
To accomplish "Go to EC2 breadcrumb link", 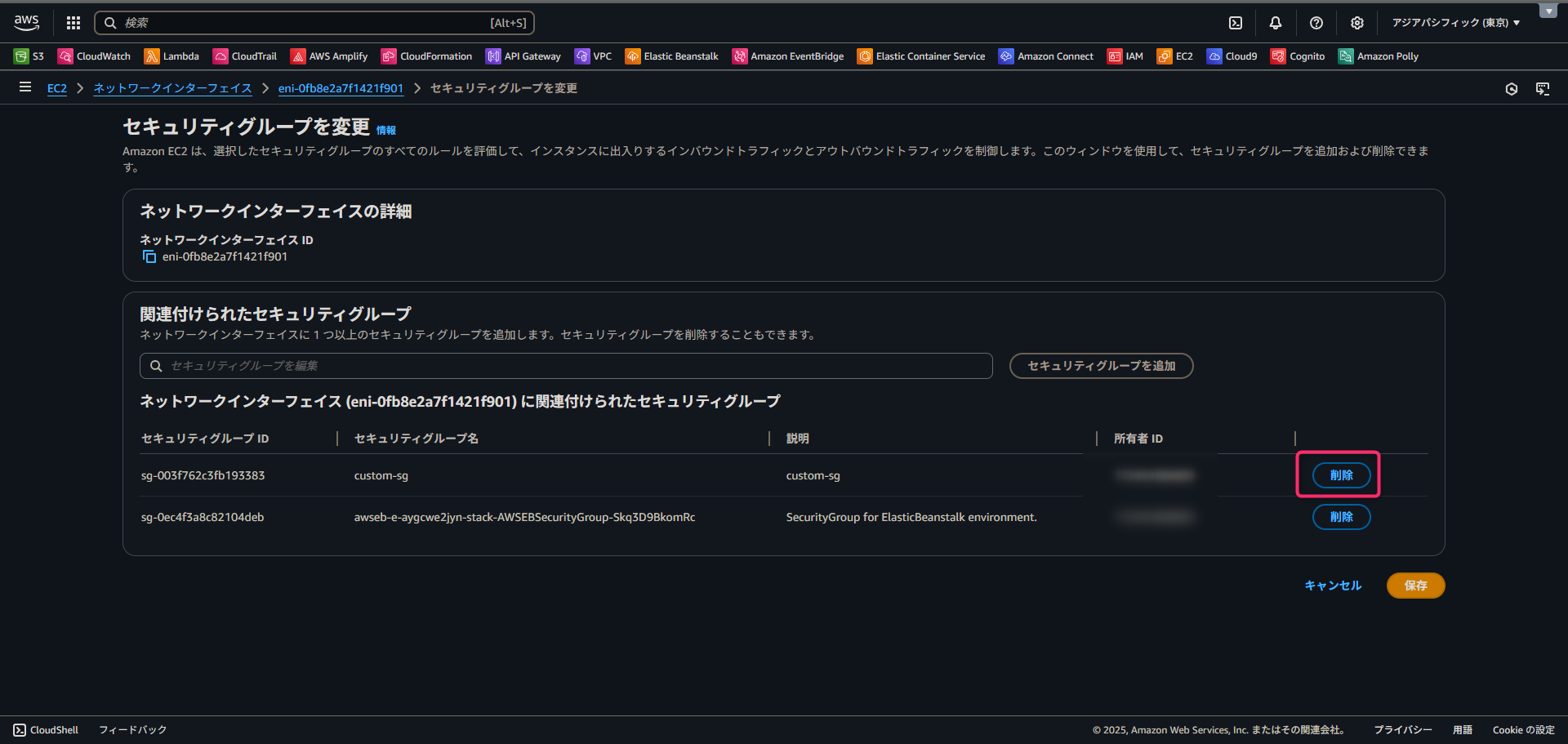I will coord(57,88).
